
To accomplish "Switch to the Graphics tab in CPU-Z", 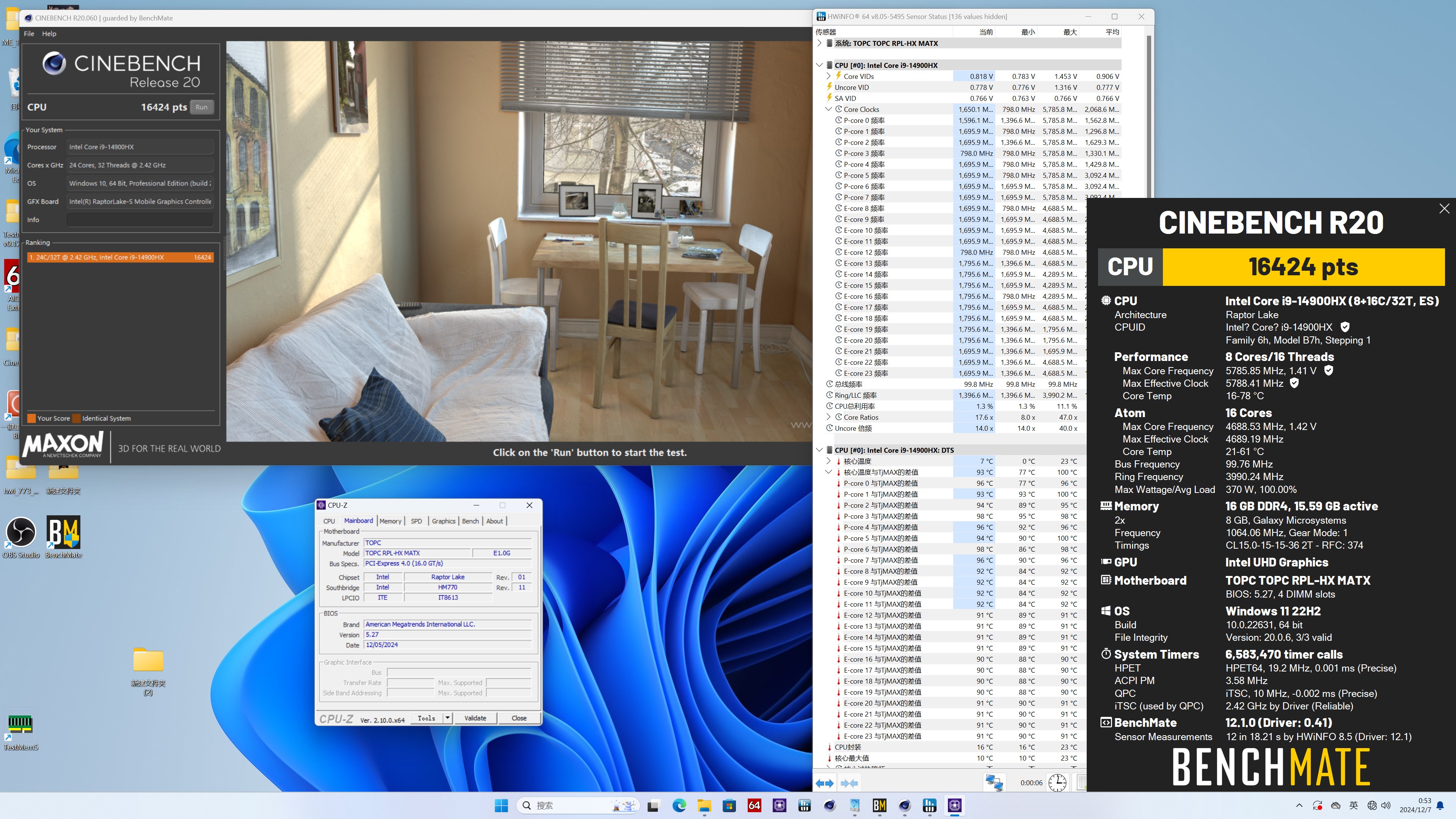I will pos(444,521).
